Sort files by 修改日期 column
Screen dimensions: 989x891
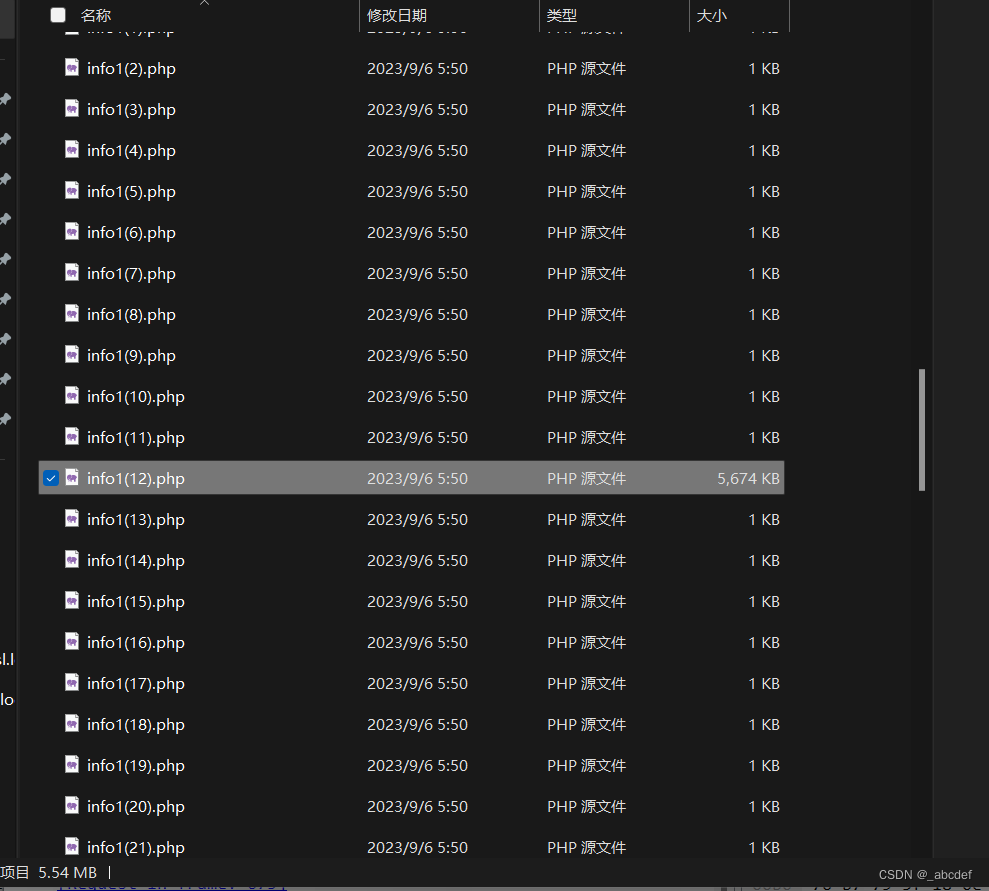(x=397, y=16)
